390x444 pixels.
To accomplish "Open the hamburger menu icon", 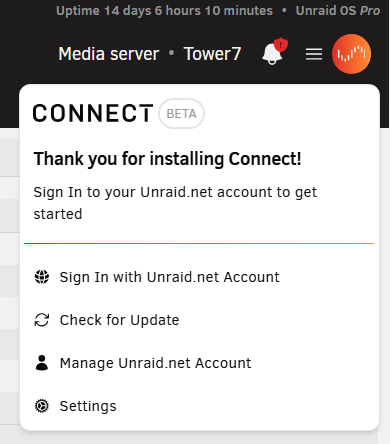I will tap(314, 54).
